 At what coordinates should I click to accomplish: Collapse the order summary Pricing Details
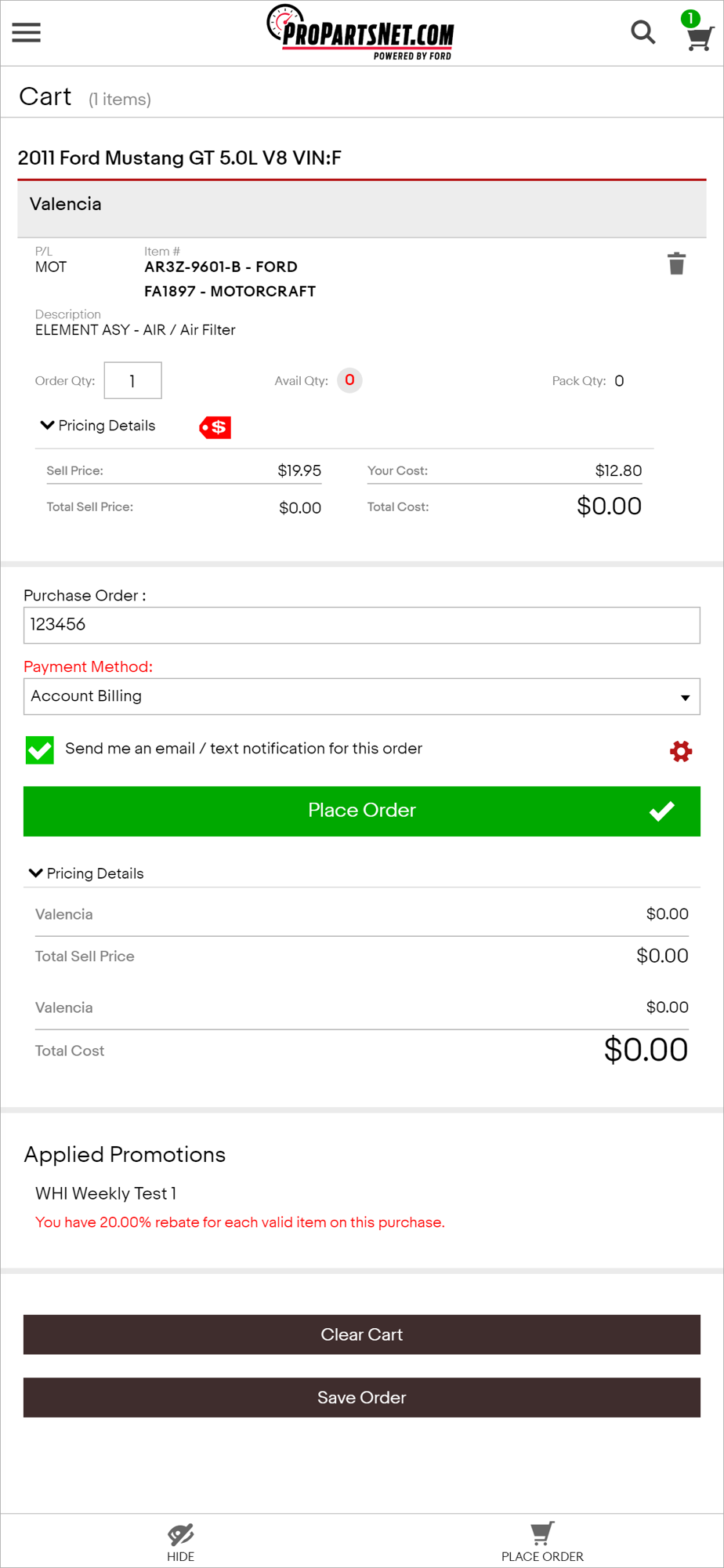click(86, 873)
